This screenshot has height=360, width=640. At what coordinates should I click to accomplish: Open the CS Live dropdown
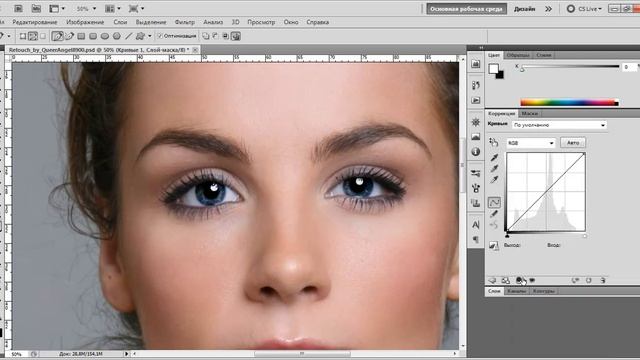pyautogui.click(x=584, y=9)
